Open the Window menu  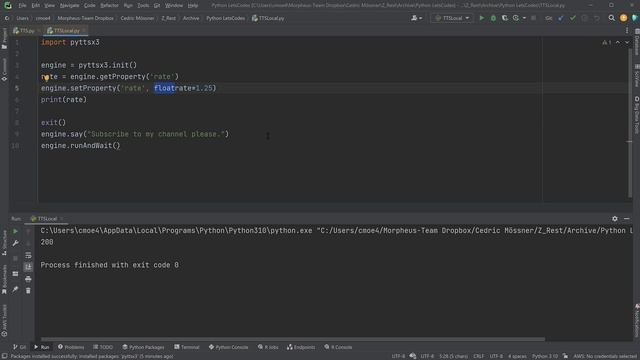(x=174, y=5)
